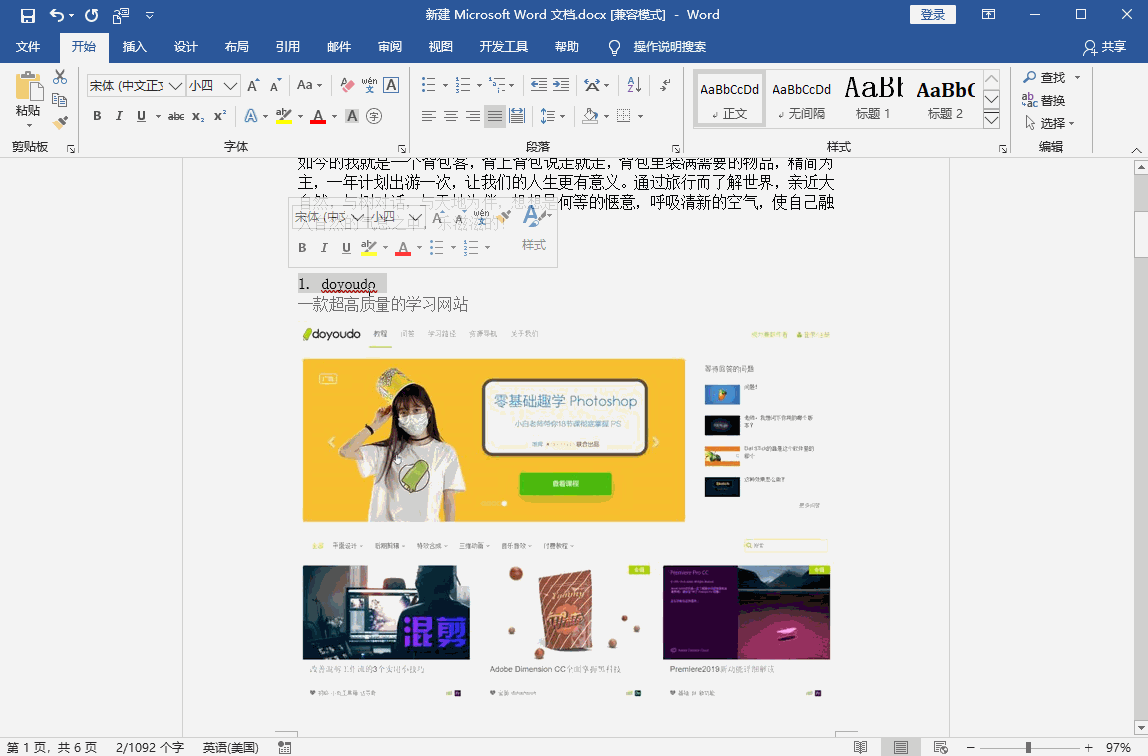1148x756 pixels.
Task: Toggle subscript formatting
Action: (x=197, y=115)
